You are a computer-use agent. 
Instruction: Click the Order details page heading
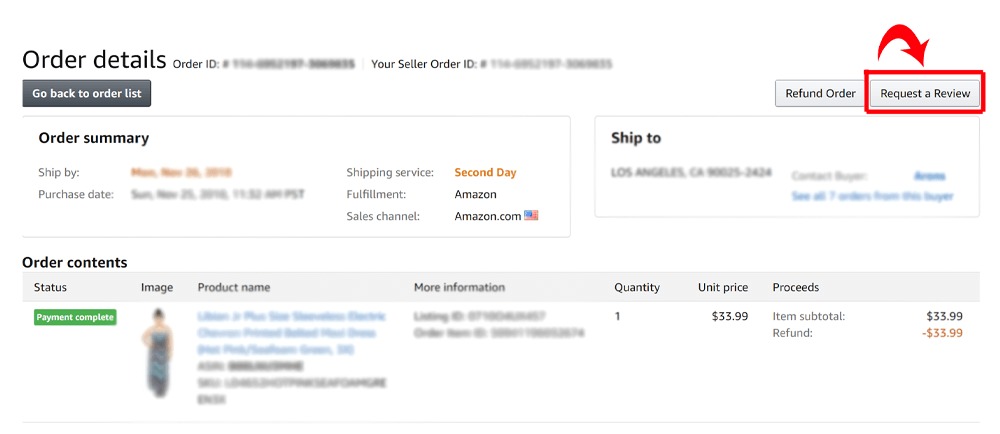[94, 60]
